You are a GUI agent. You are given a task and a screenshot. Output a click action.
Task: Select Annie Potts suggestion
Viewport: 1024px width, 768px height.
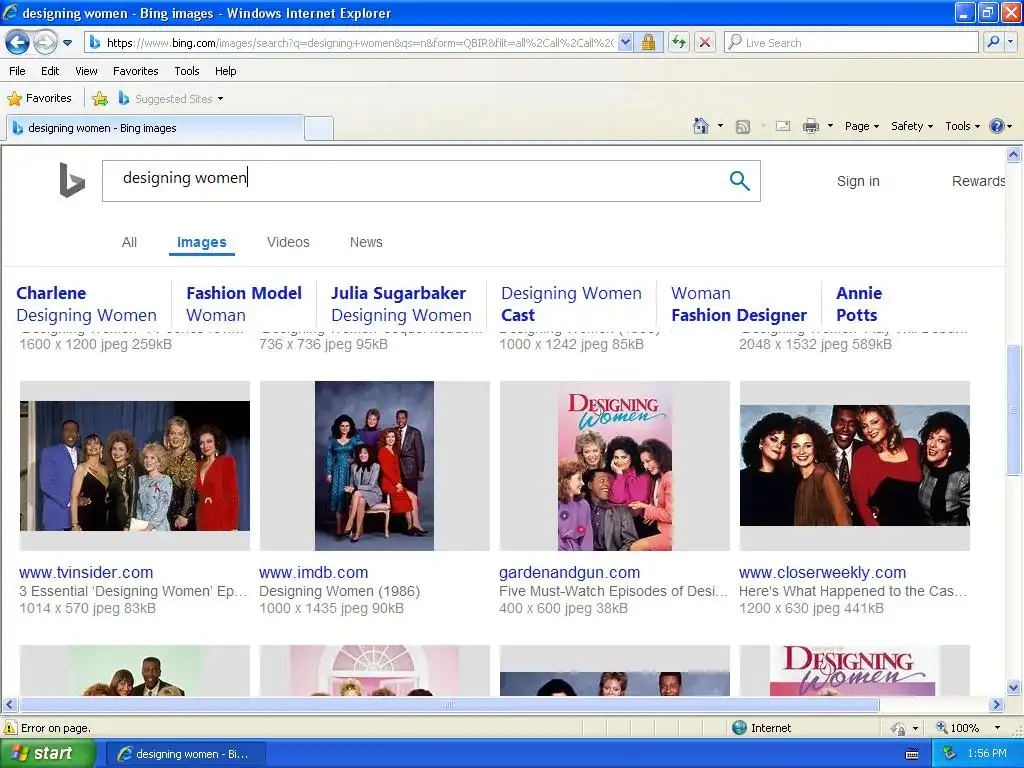point(859,304)
